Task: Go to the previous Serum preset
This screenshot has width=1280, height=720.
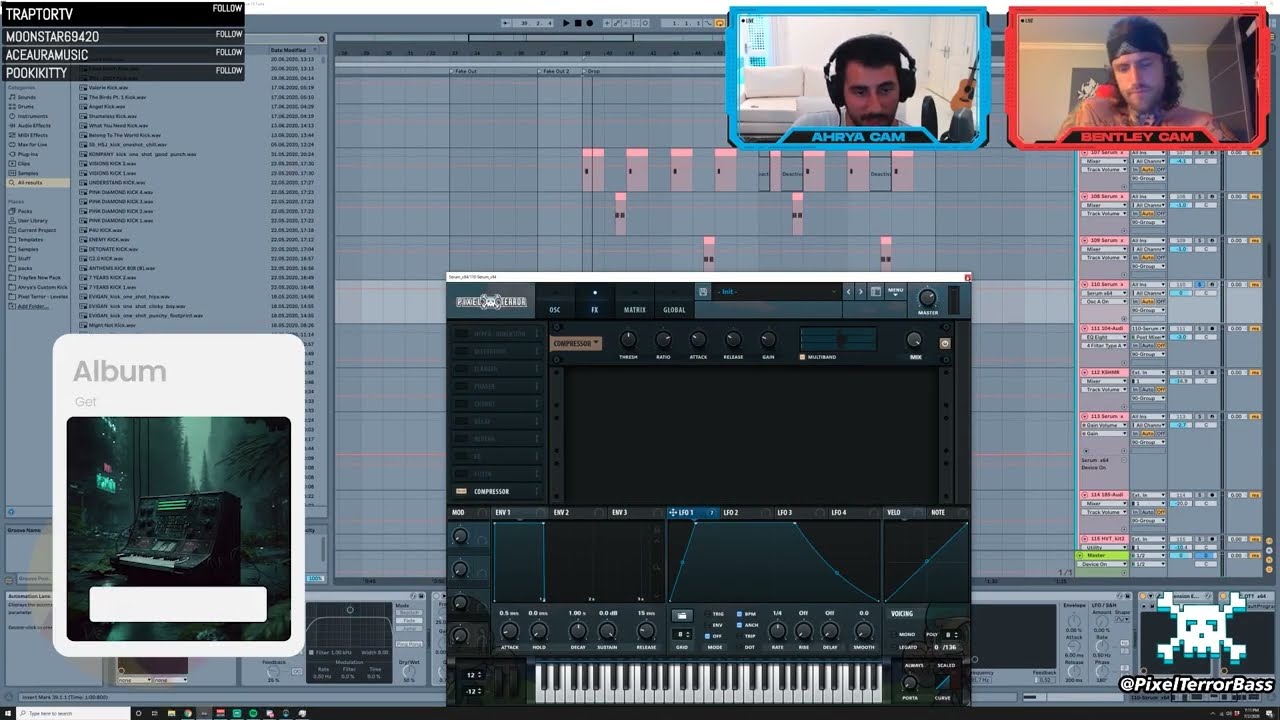Action: click(849, 292)
